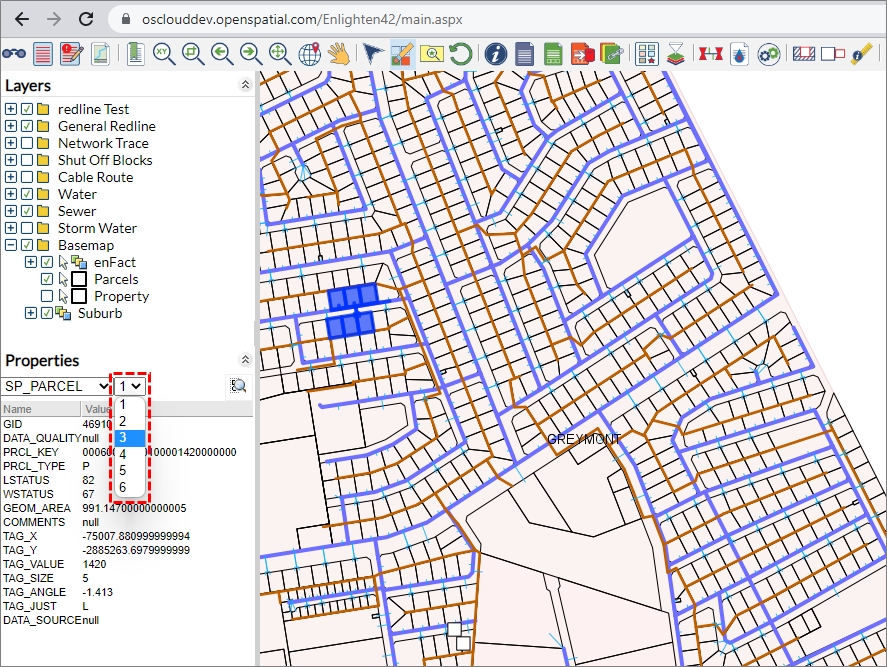This screenshot has width=887, height=667.
Task: Expand the Sewer layer group
Action: (x=11, y=211)
